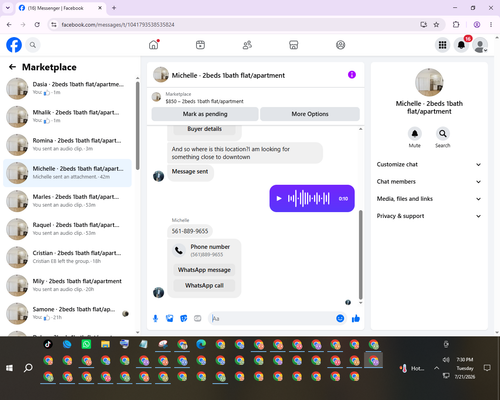Open Chrome tab search dropdown arrow
The image size is (500, 400).
pyautogui.click(x=8, y=8)
